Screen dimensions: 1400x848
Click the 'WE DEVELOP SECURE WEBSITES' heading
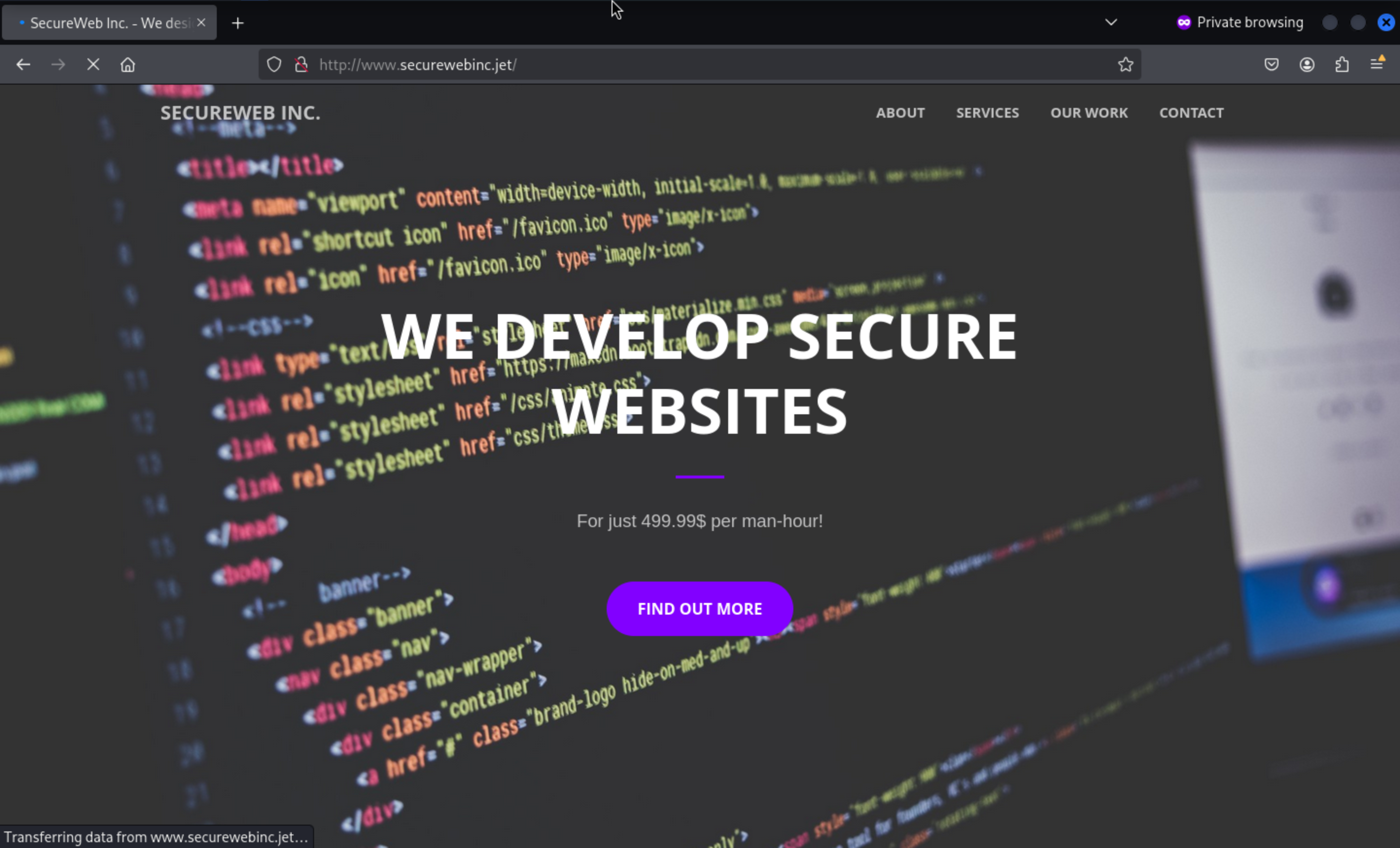[700, 374]
